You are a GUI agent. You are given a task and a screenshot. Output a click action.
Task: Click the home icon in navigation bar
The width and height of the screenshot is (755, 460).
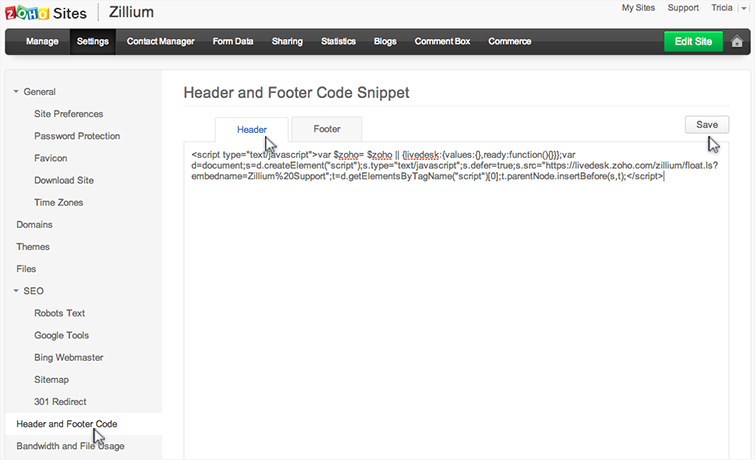tap(737, 41)
